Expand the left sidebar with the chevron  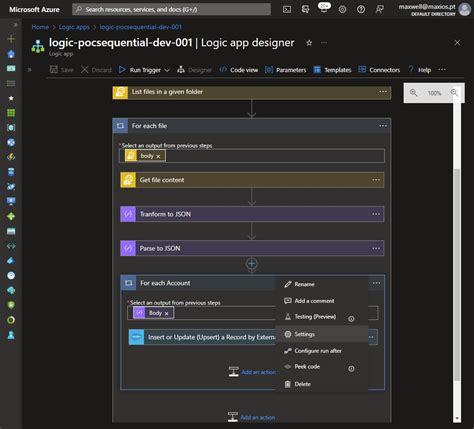(x=15, y=25)
